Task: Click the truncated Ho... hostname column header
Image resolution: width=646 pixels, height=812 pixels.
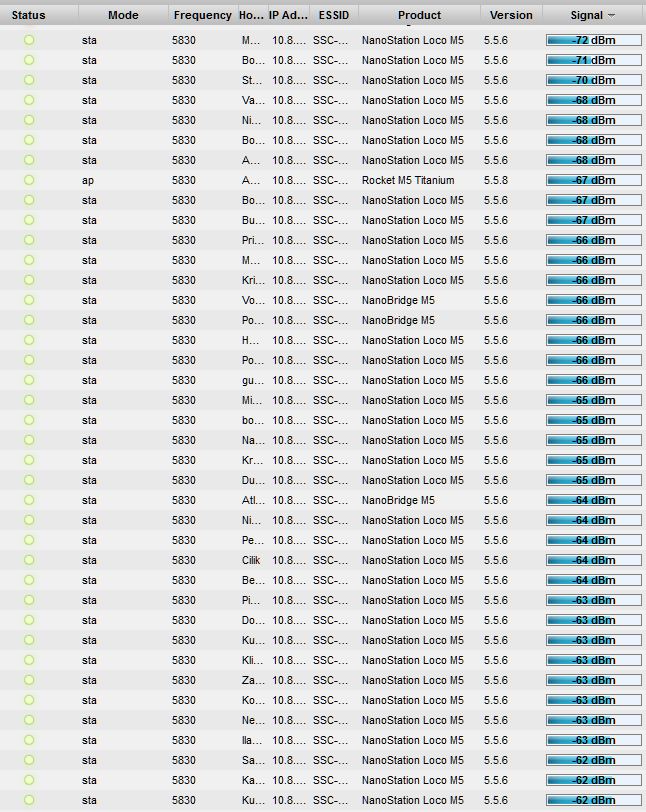Action: [251, 16]
